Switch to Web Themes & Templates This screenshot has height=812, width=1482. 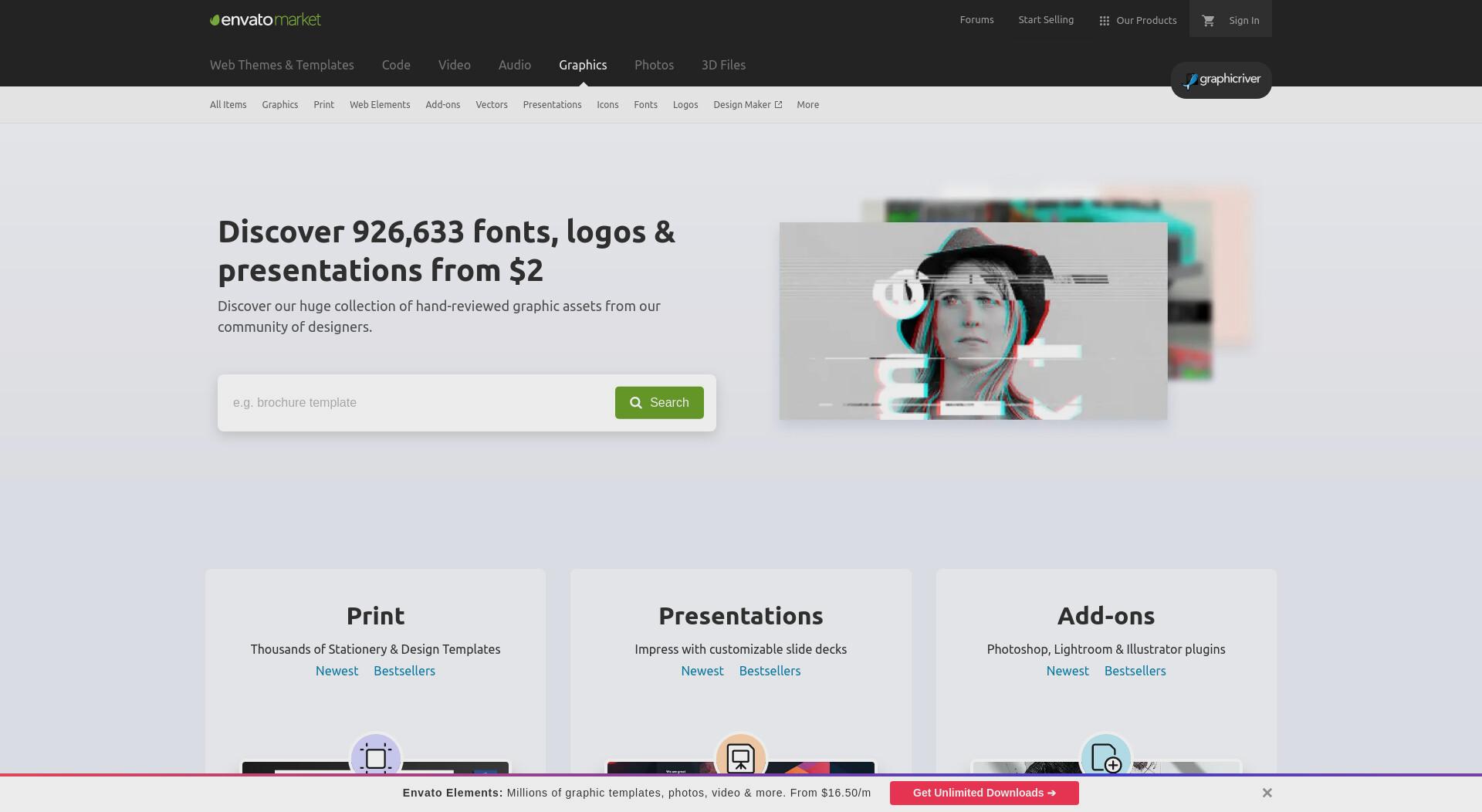coord(282,65)
